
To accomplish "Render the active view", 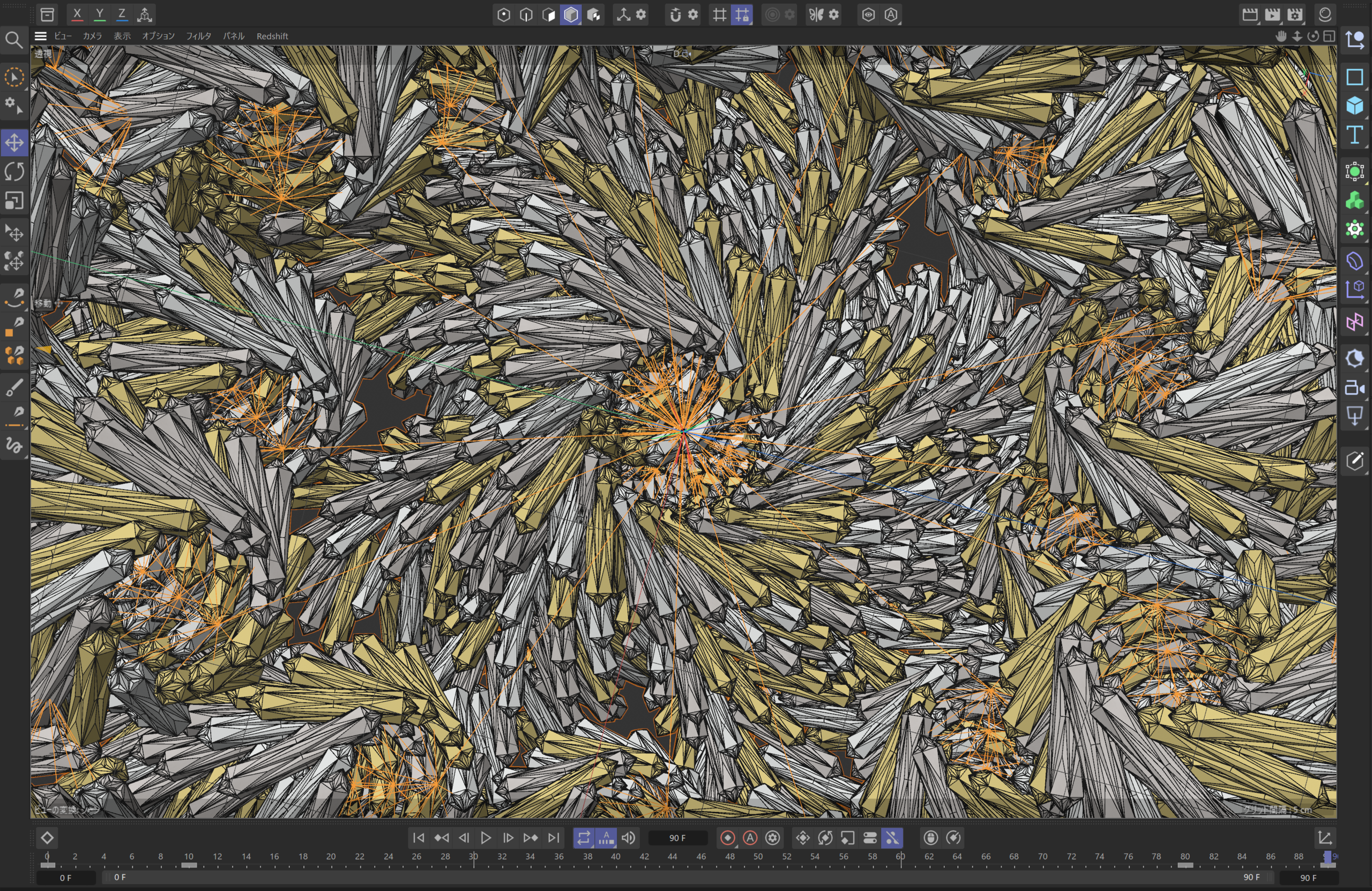I will pos(1250,14).
